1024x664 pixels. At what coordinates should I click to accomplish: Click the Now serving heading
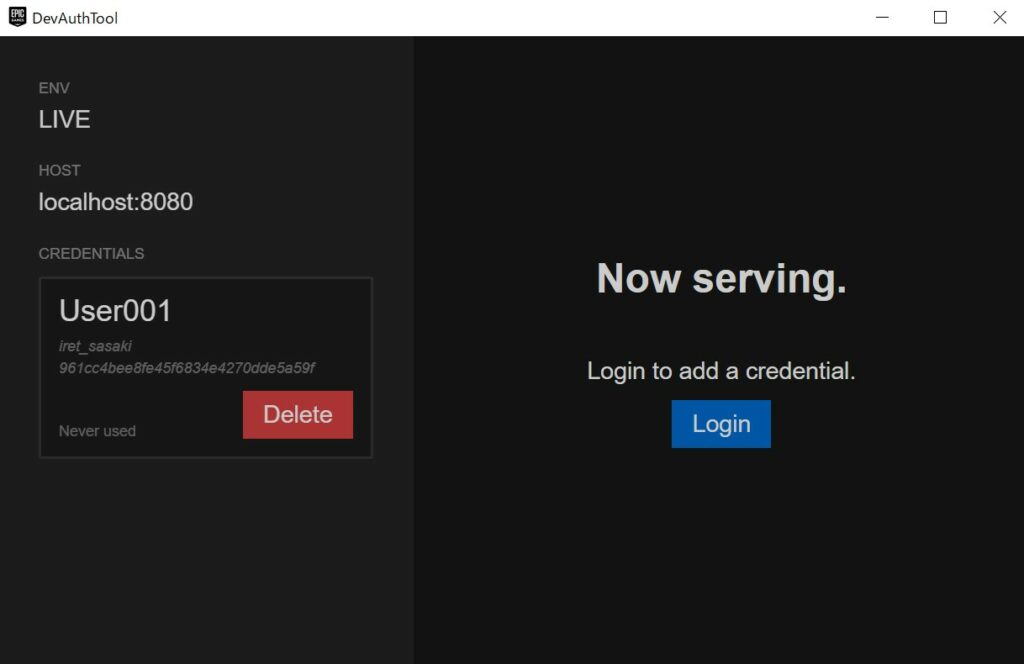point(721,278)
